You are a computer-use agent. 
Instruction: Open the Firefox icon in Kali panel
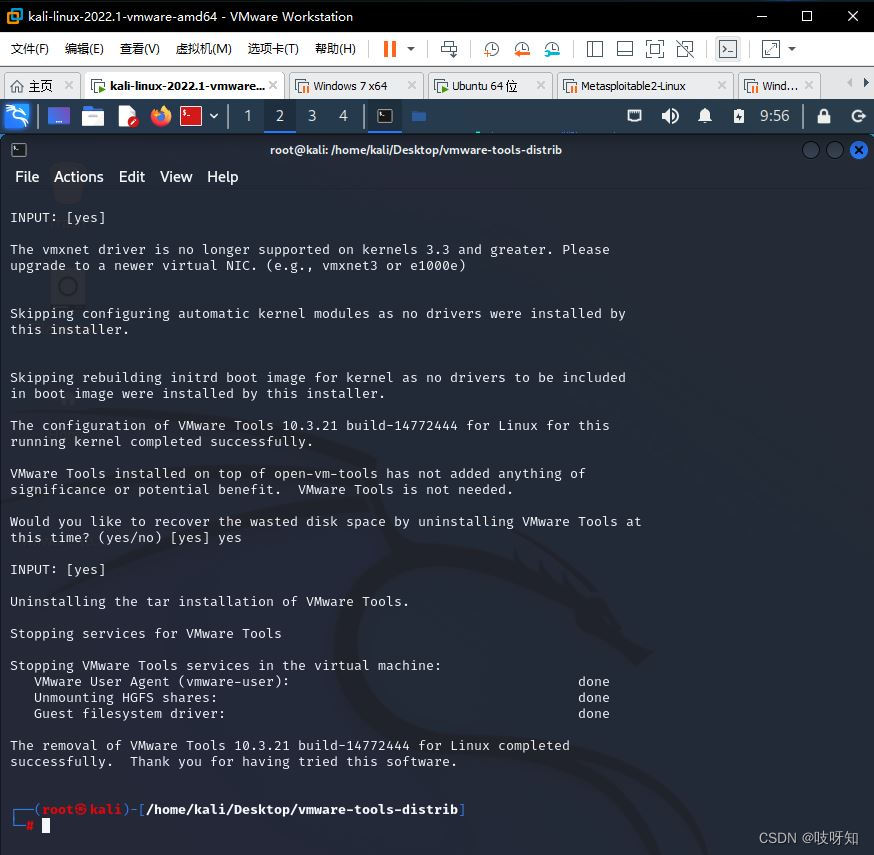(x=160, y=116)
